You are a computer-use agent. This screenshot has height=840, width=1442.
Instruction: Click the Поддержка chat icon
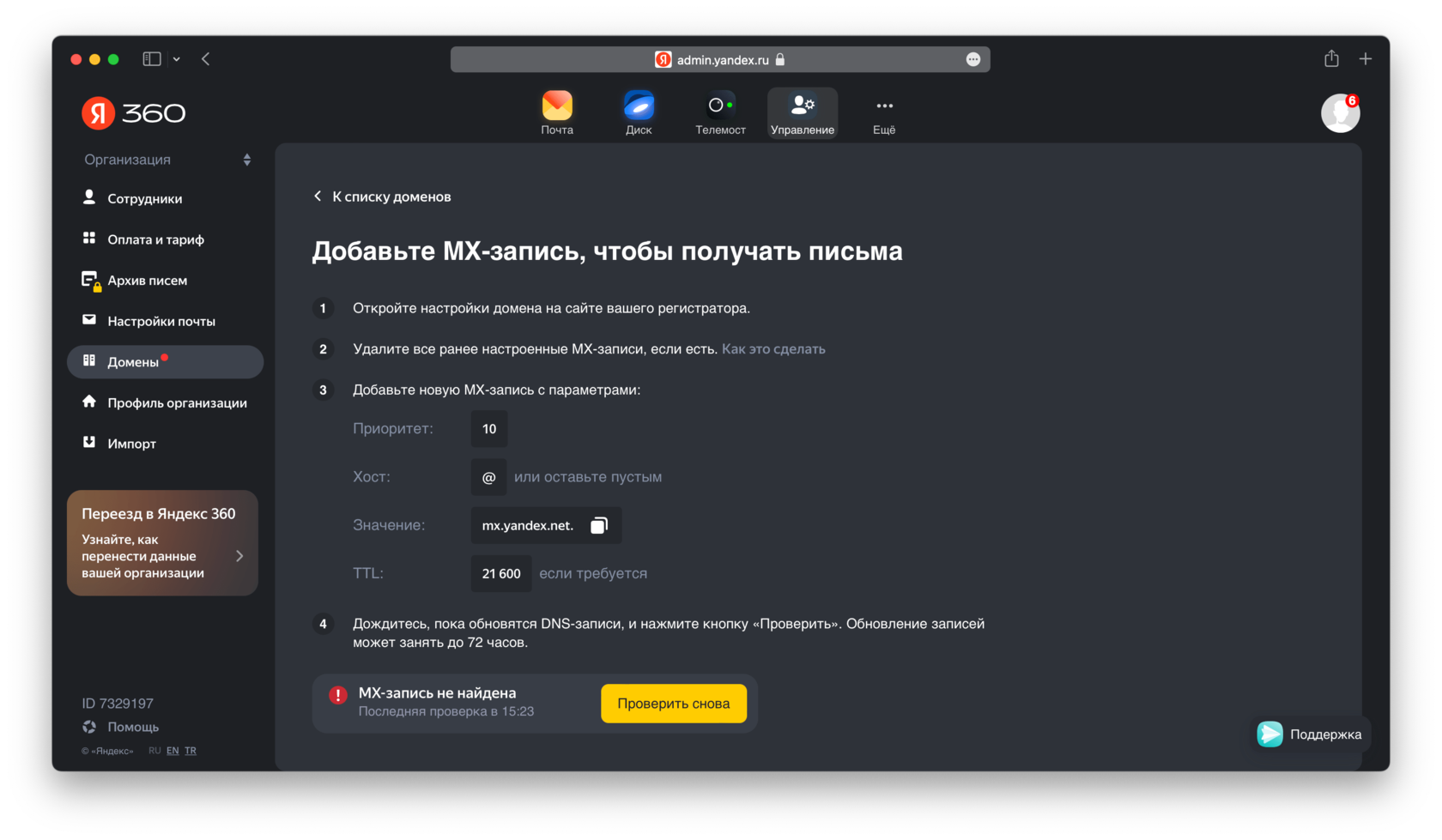pos(1270,734)
